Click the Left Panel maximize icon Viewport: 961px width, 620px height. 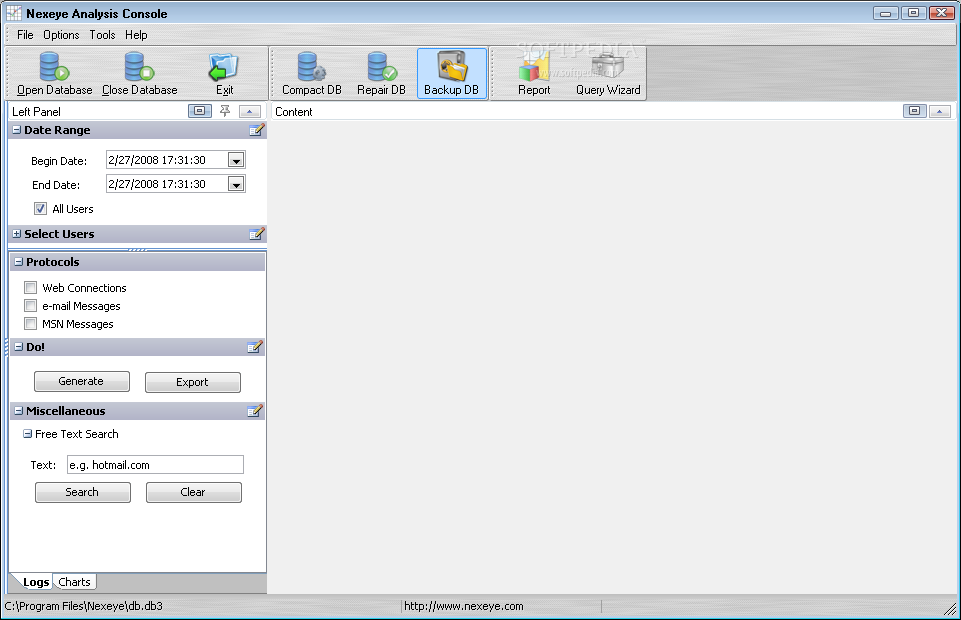[x=199, y=111]
